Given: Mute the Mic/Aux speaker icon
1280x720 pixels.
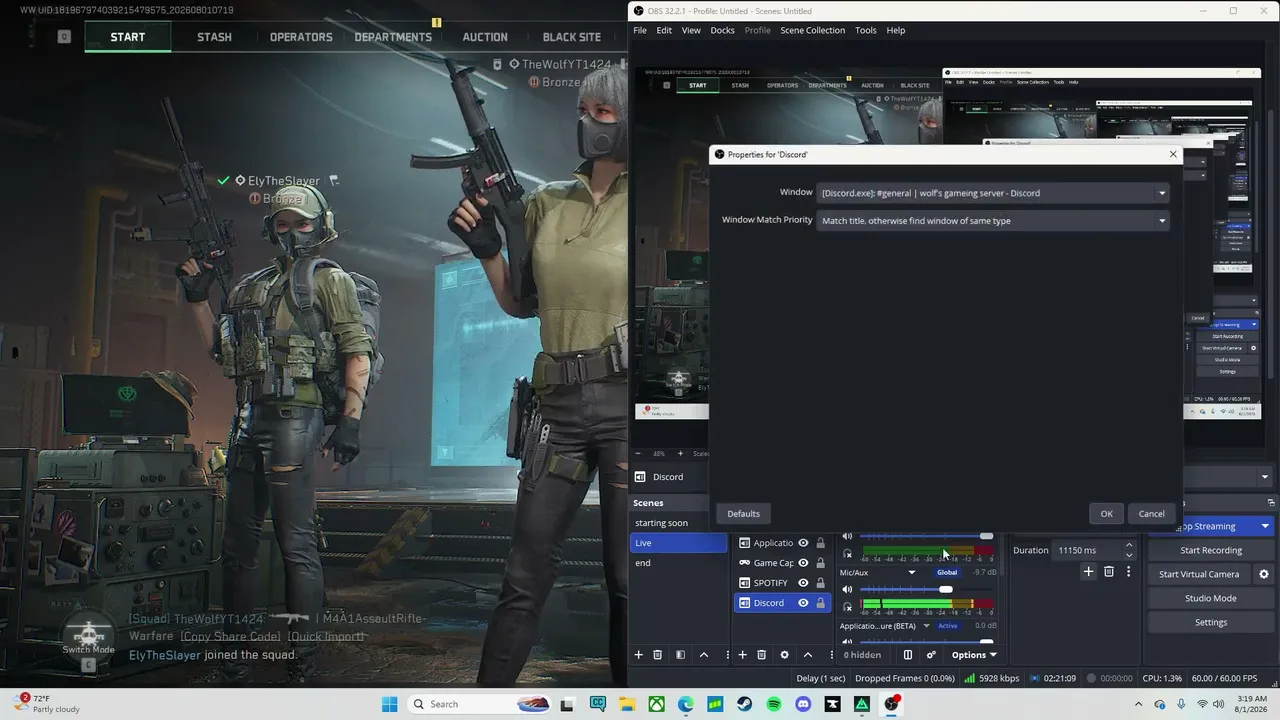Looking at the screenshot, I should [847, 589].
